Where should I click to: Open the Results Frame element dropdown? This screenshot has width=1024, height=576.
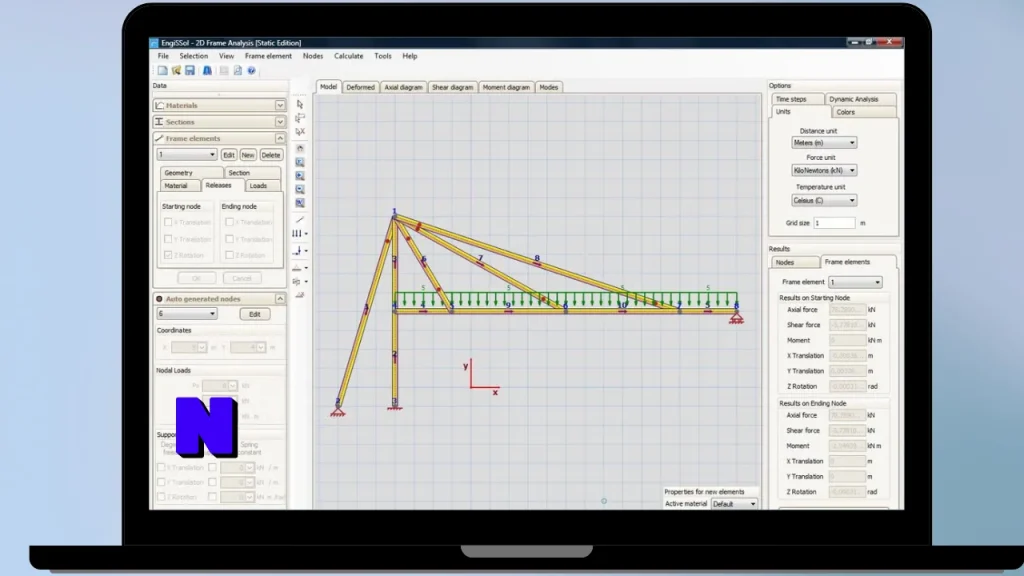(856, 282)
